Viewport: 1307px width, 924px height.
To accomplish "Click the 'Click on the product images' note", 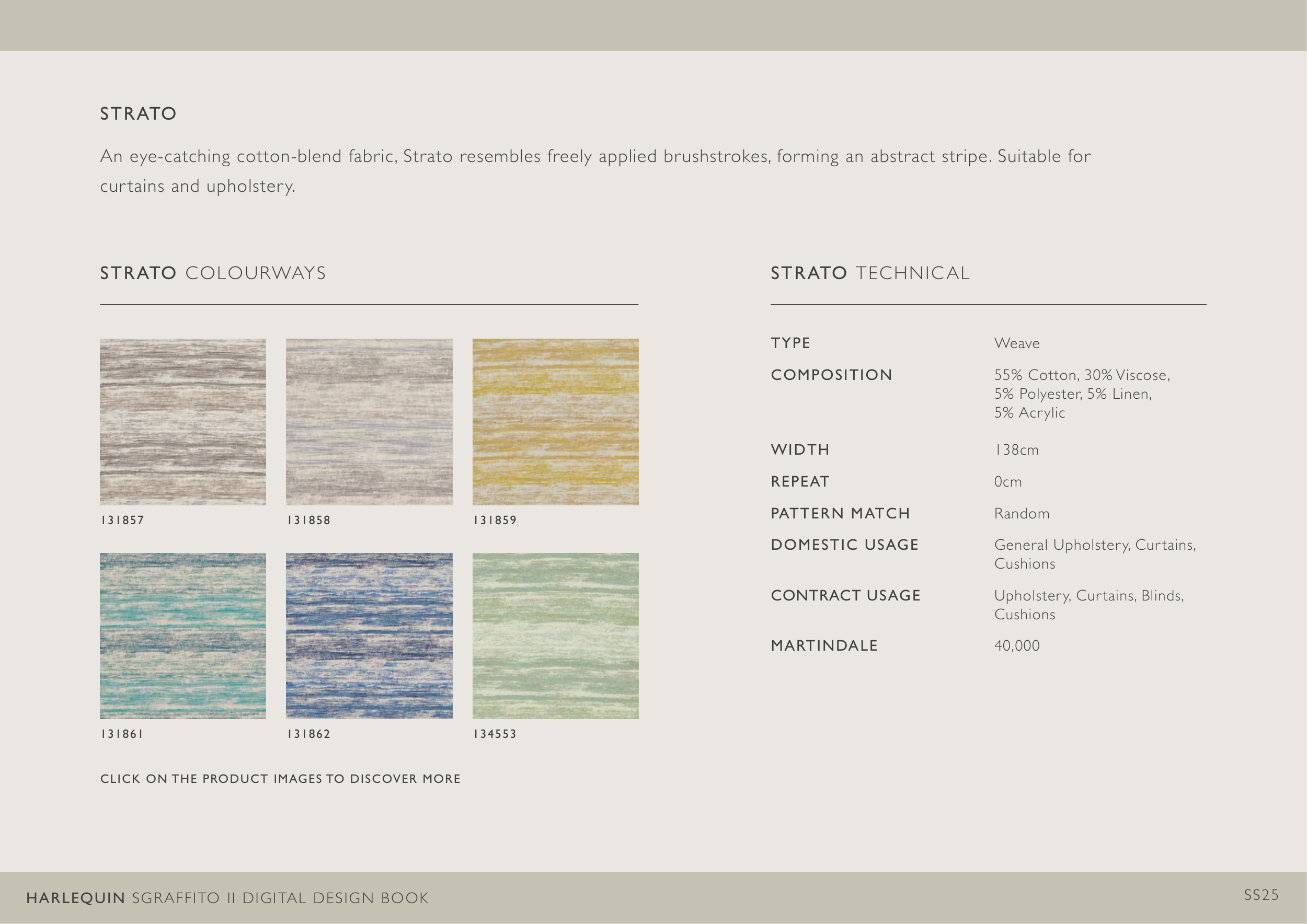I will pyautogui.click(x=280, y=778).
